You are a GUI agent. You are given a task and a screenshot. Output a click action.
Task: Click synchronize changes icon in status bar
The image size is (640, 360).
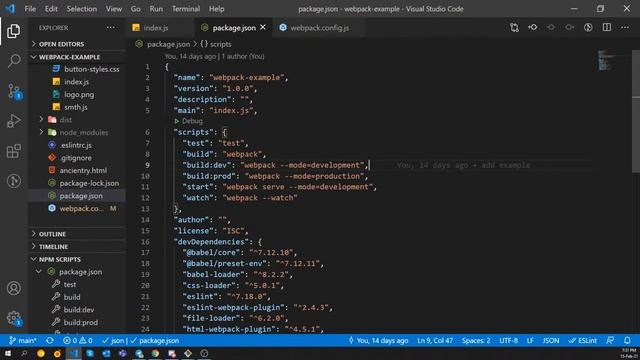click(x=50, y=340)
